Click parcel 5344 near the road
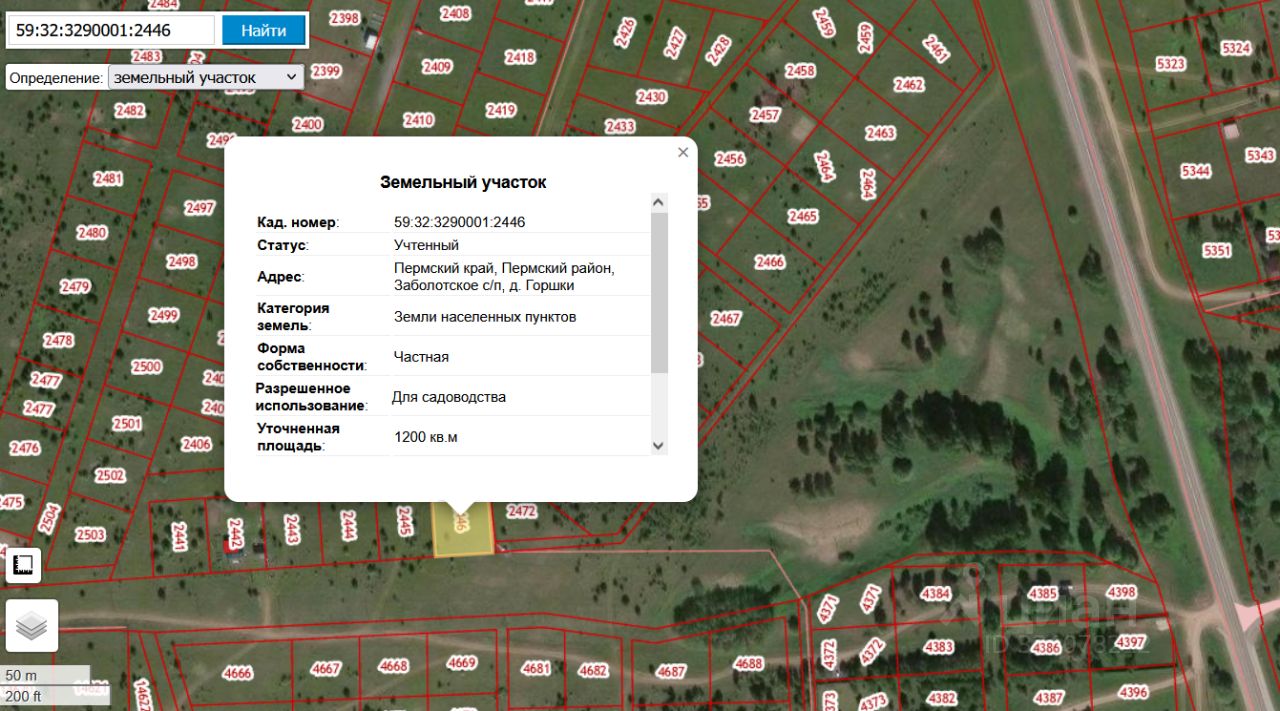Viewport: 1280px width, 711px height. tap(1195, 171)
